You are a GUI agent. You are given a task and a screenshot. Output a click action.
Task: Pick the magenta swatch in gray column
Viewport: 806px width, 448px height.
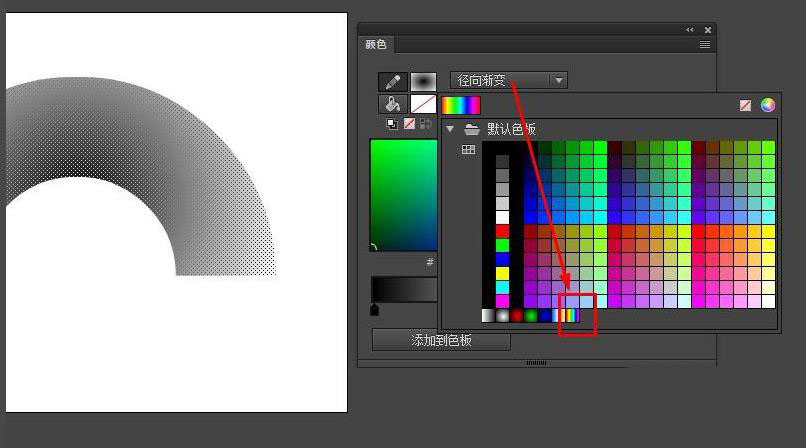pos(502,301)
